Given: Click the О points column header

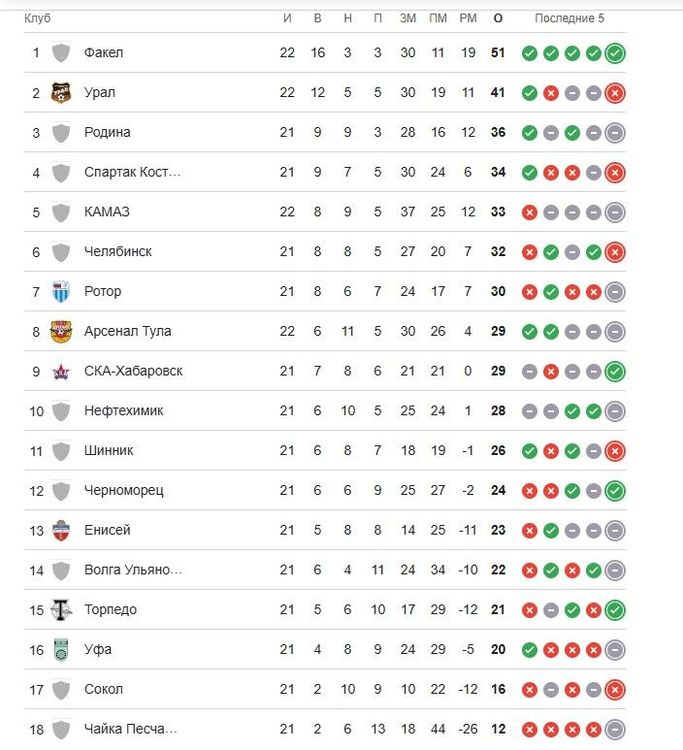Looking at the screenshot, I should [498, 19].
